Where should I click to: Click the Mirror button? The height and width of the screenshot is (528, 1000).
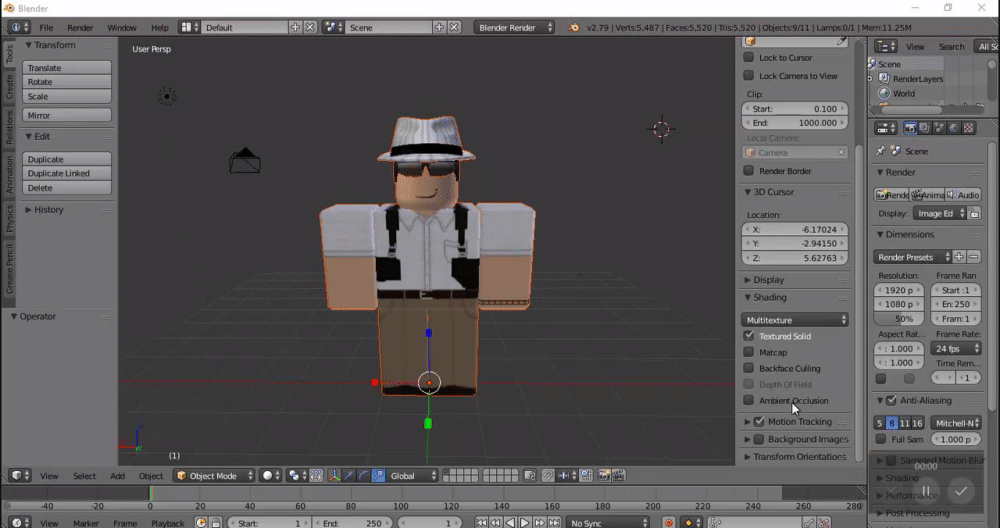(67, 115)
